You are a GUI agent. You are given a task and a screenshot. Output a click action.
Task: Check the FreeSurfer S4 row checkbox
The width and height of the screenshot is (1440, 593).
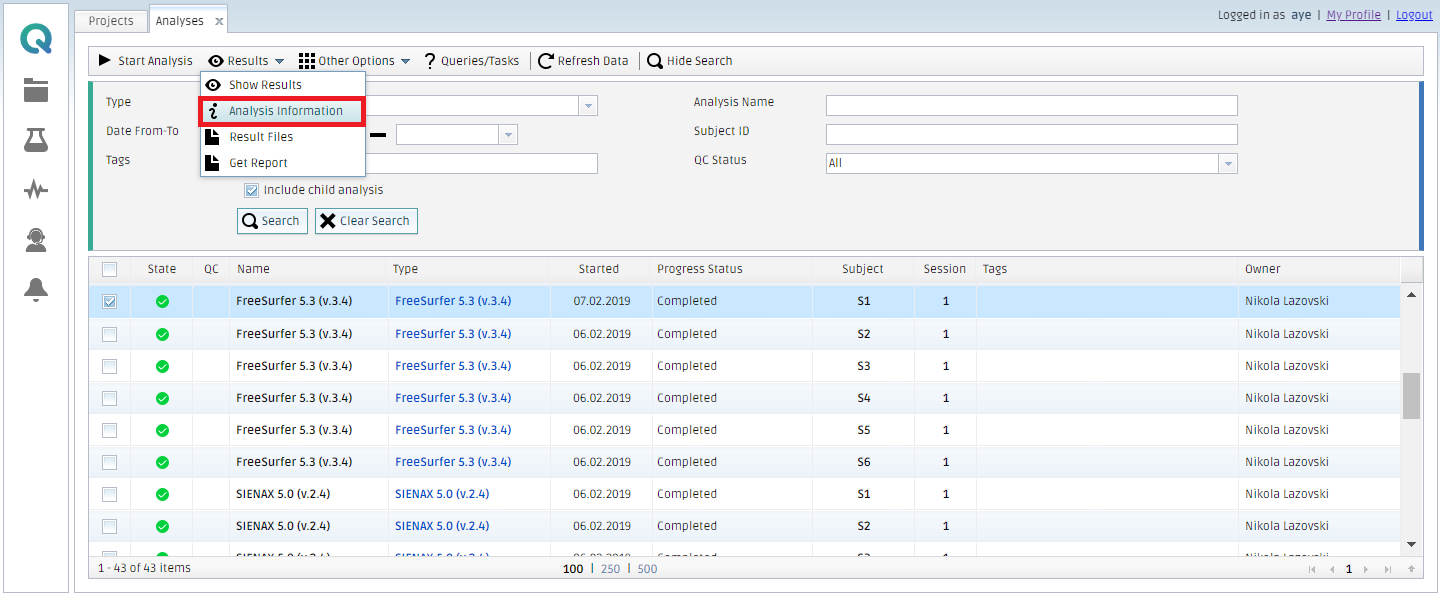(x=109, y=398)
